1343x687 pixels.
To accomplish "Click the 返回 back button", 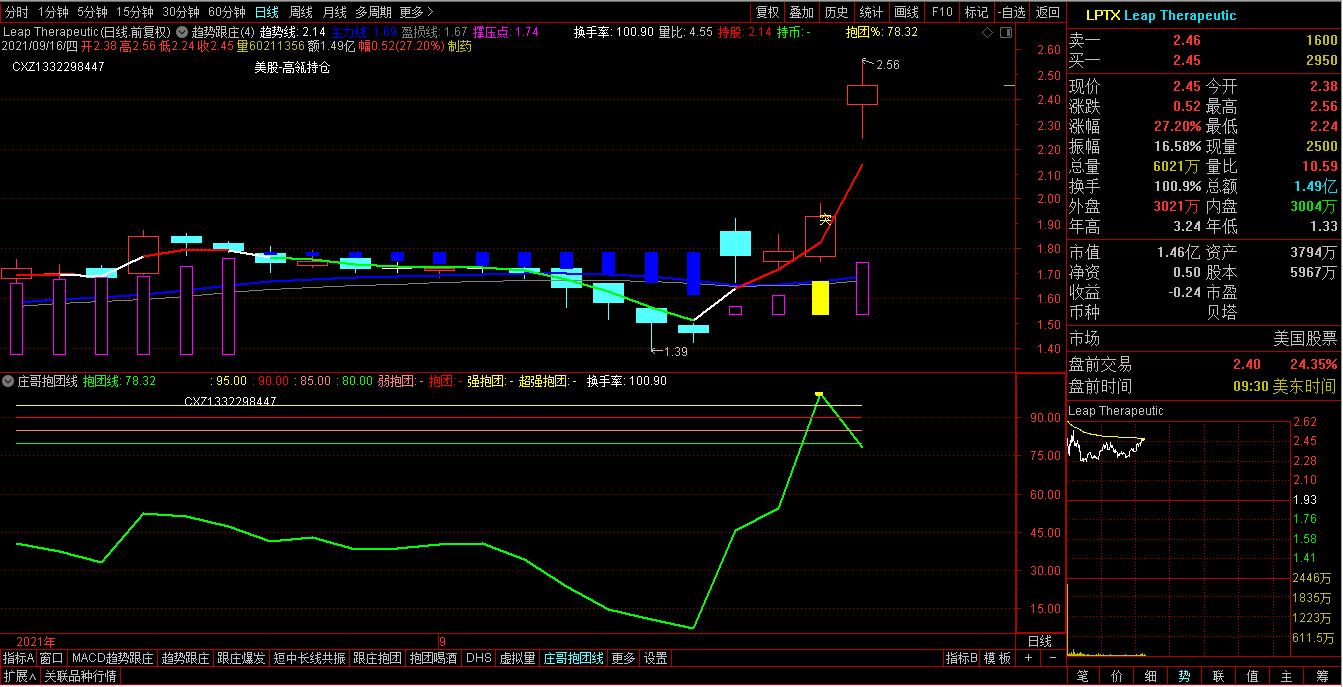I will pos(1047,12).
